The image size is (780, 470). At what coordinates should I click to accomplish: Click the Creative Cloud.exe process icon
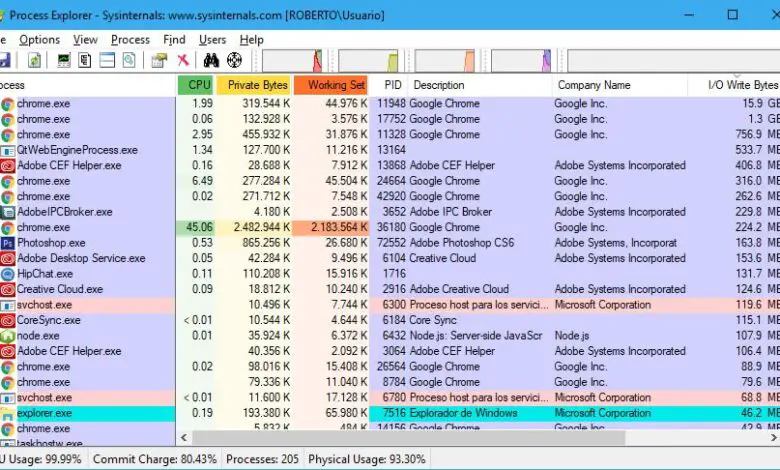tap(7, 289)
